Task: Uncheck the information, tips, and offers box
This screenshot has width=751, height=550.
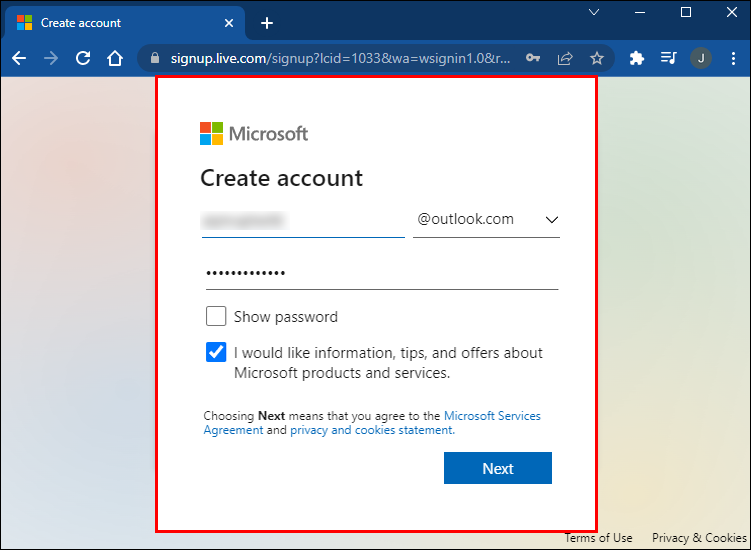Action: 216,352
